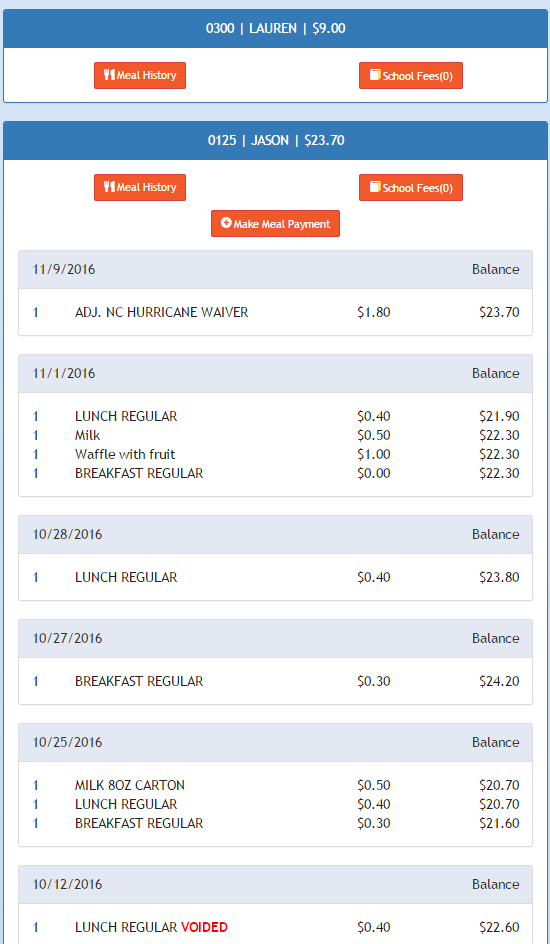The image size is (550, 944).
Task: Open Lauren's School Fees(0) button
Action: (411, 75)
